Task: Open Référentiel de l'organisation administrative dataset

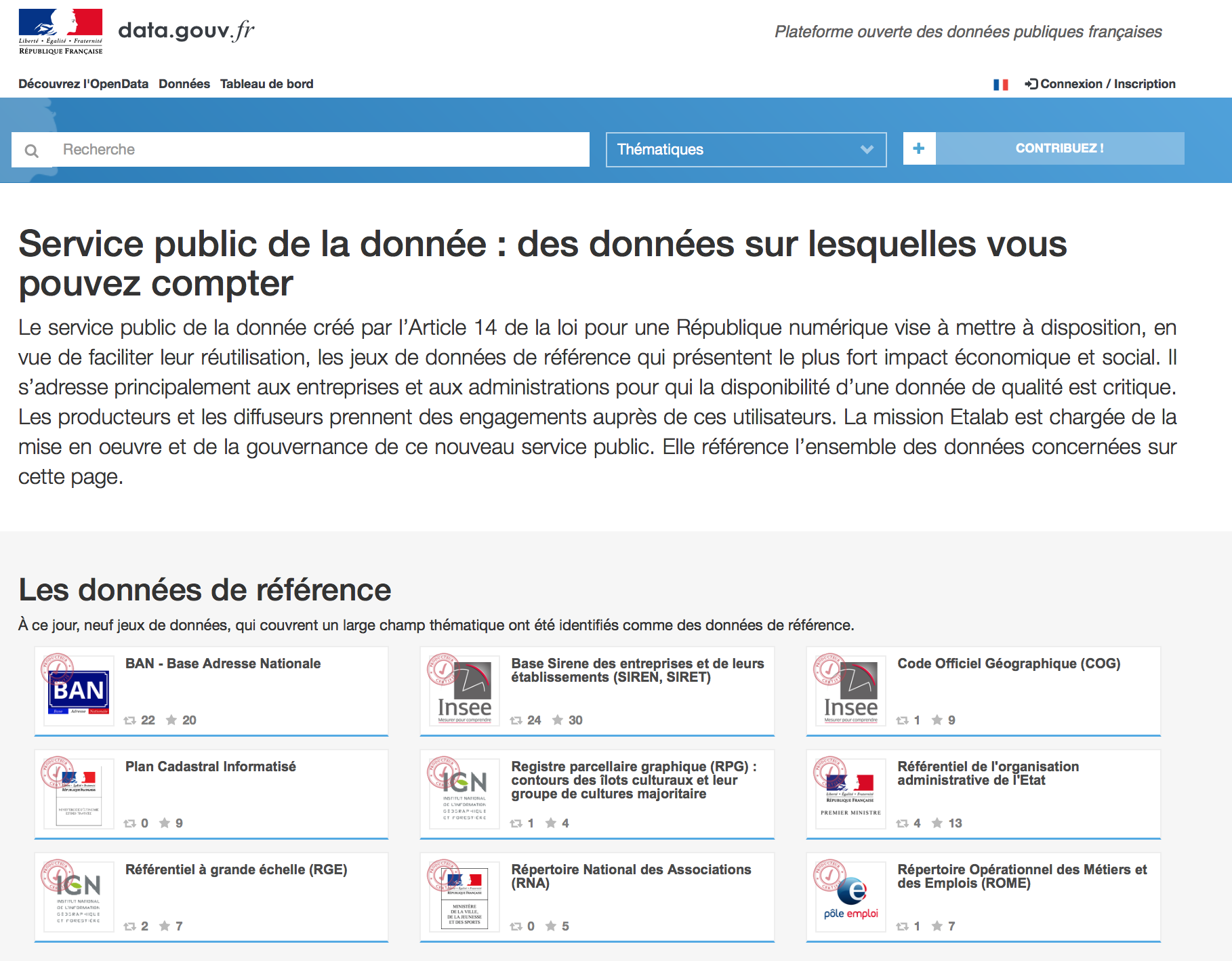Action: click(988, 773)
